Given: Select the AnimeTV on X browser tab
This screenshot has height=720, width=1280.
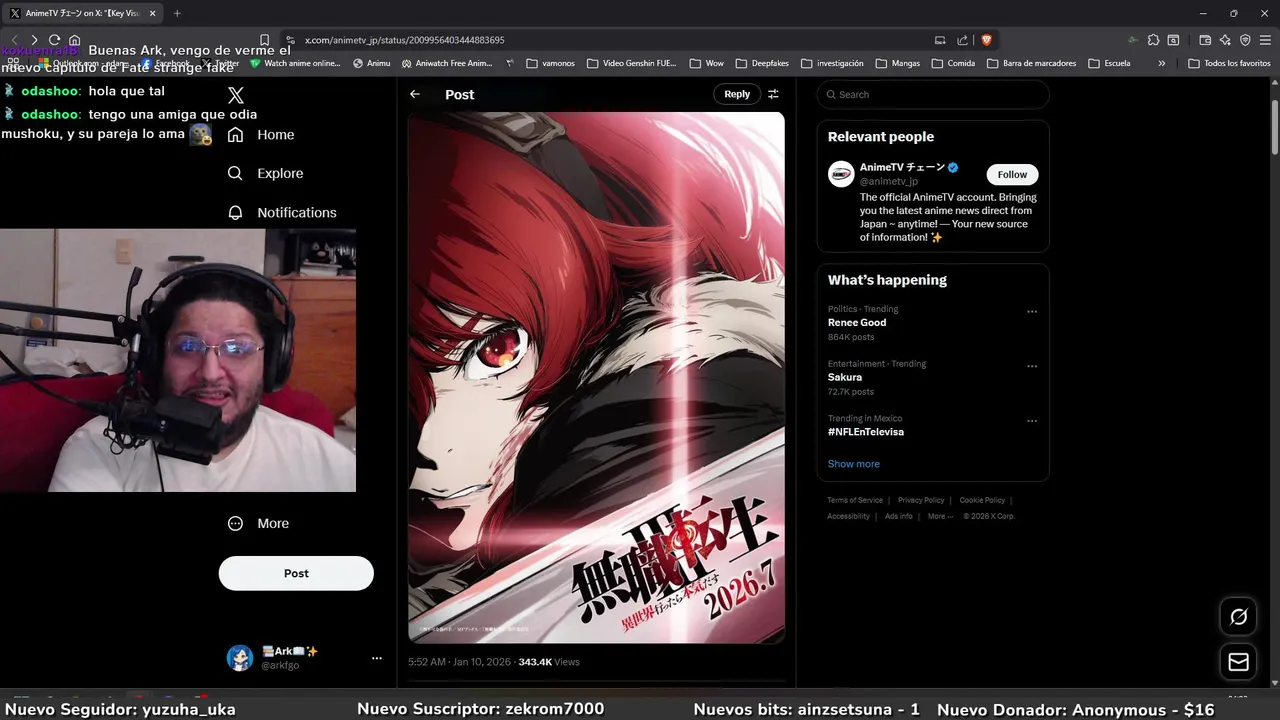Looking at the screenshot, I should [83, 13].
